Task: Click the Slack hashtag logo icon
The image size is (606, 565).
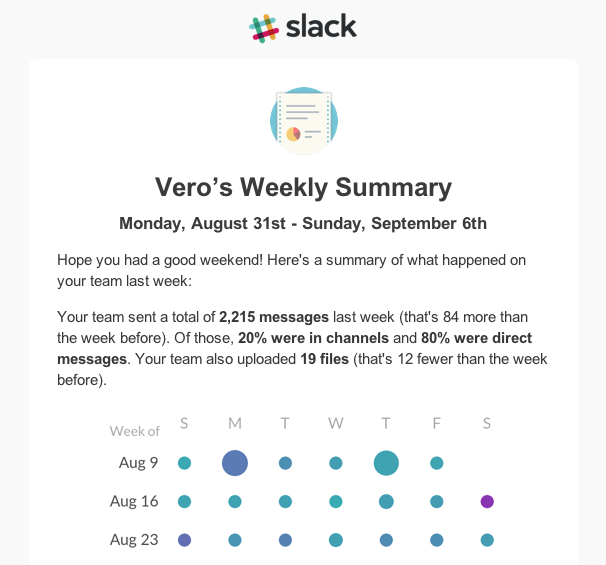Action: pos(264,28)
